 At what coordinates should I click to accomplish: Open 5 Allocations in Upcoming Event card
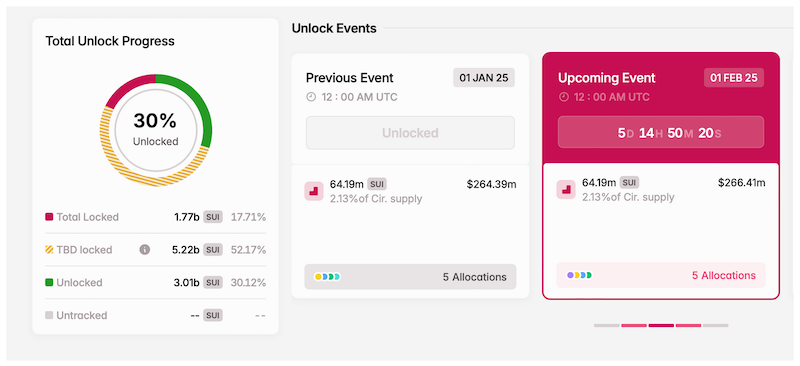coord(661,275)
